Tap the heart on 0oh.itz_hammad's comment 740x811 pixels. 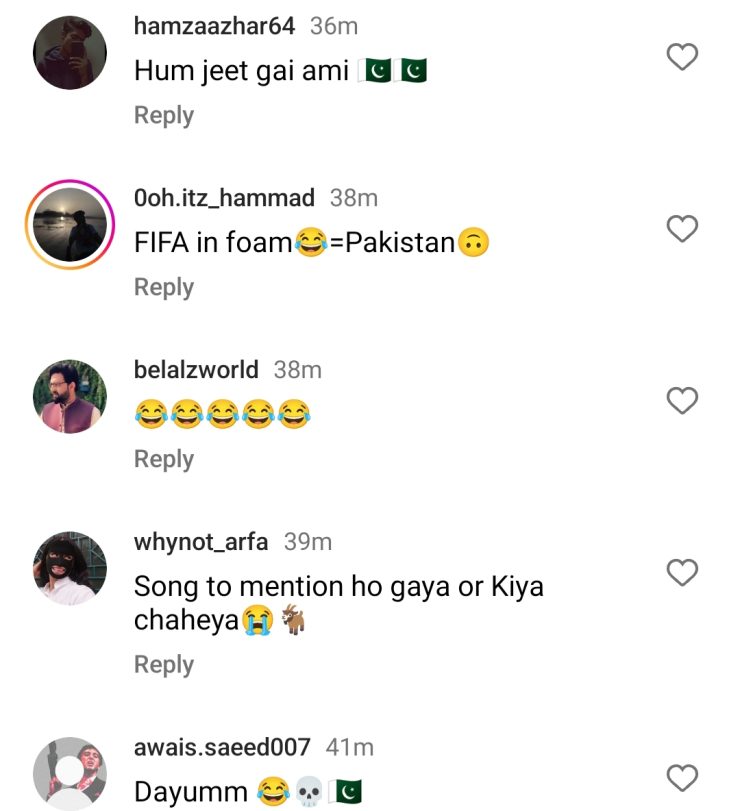(682, 229)
